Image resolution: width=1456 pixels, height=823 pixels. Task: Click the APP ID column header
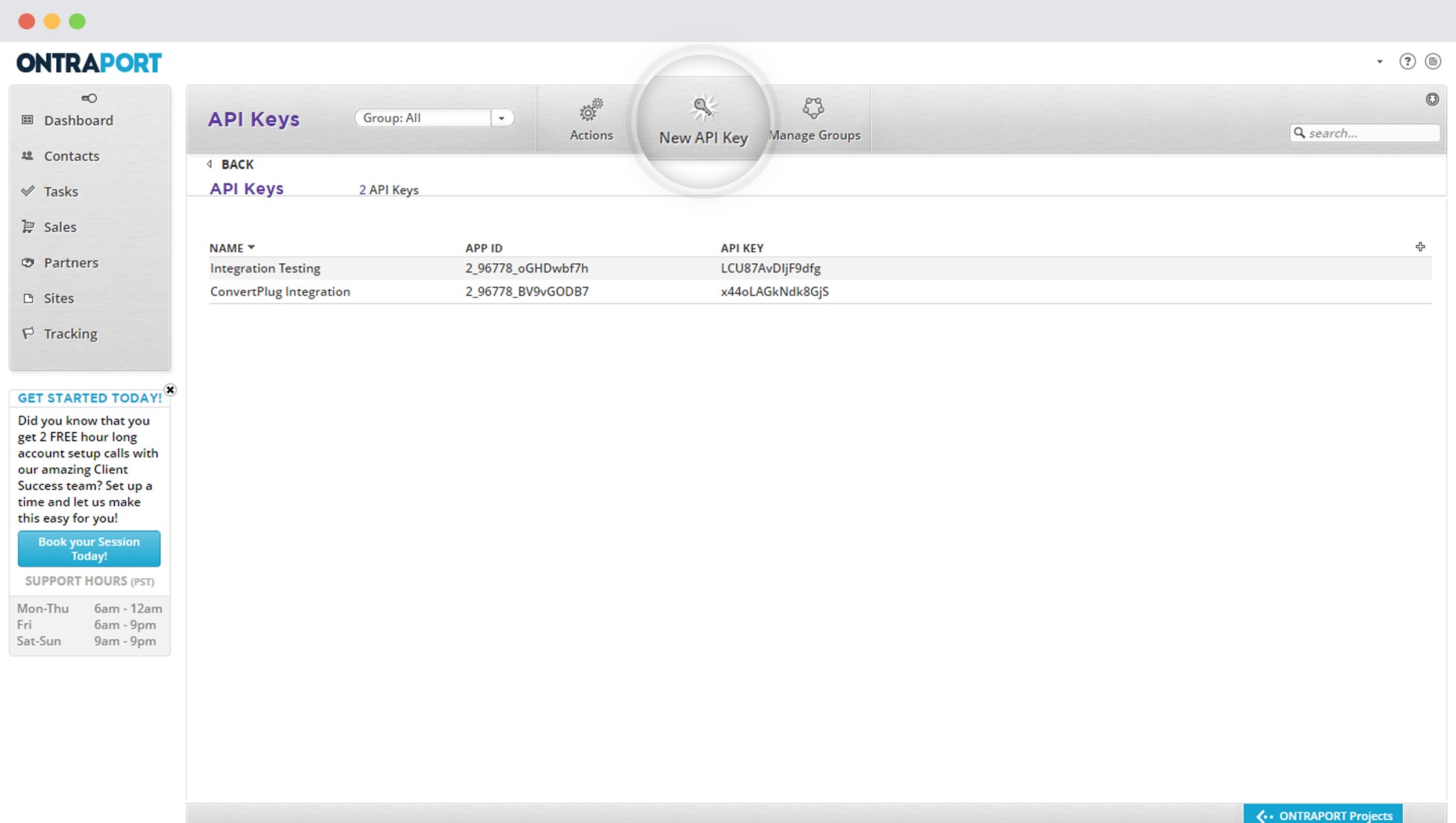click(483, 248)
